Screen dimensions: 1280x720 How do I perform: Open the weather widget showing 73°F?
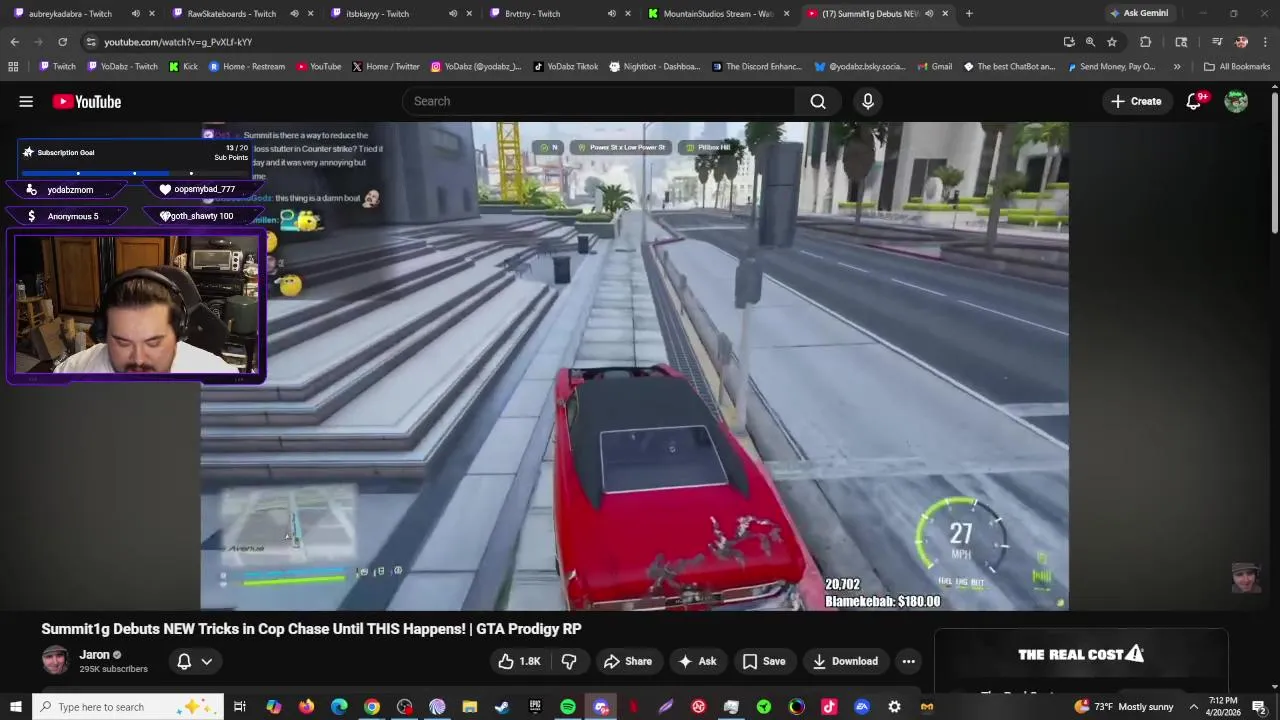tap(1124, 707)
